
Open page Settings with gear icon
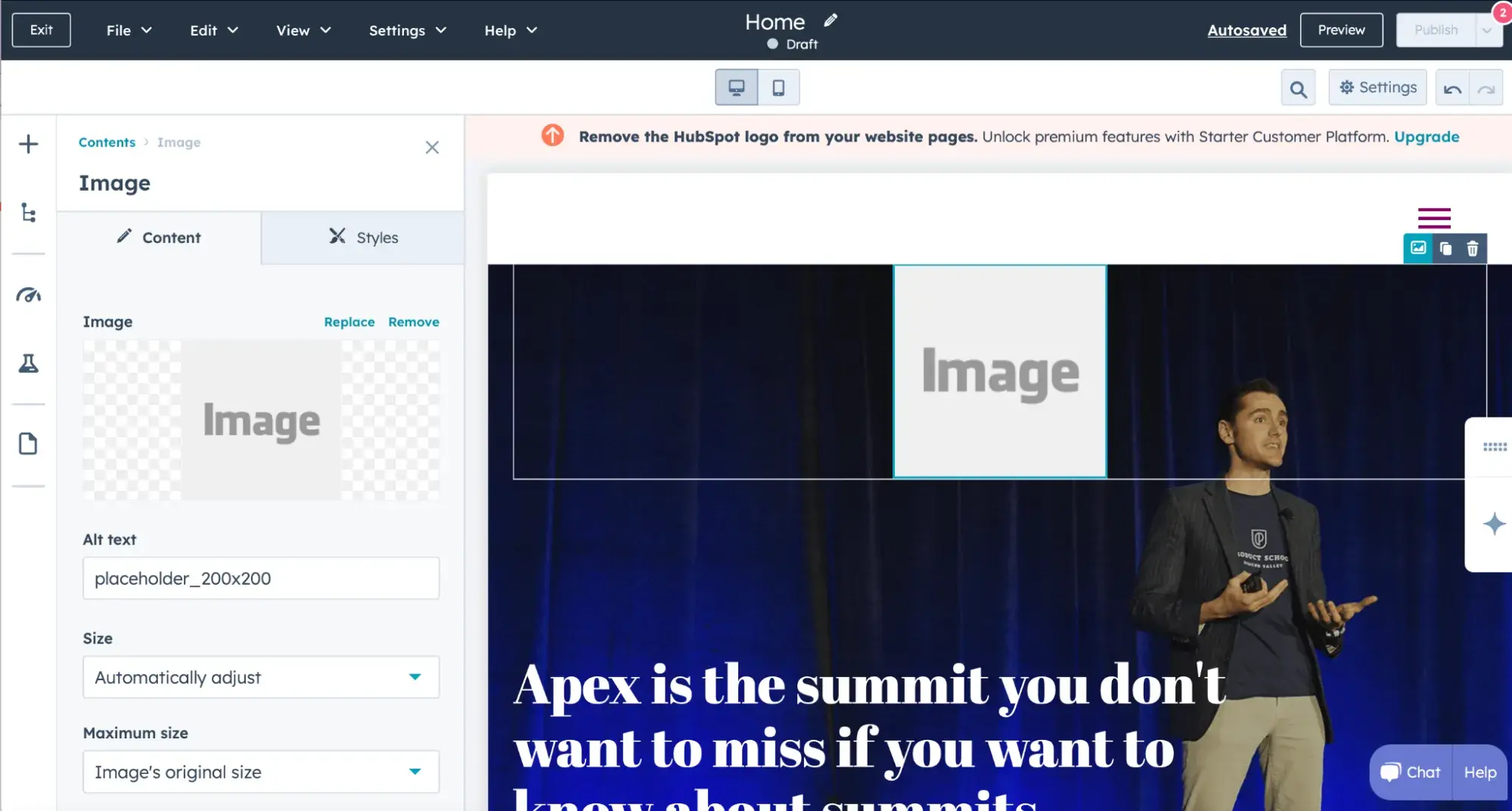pos(1377,88)
